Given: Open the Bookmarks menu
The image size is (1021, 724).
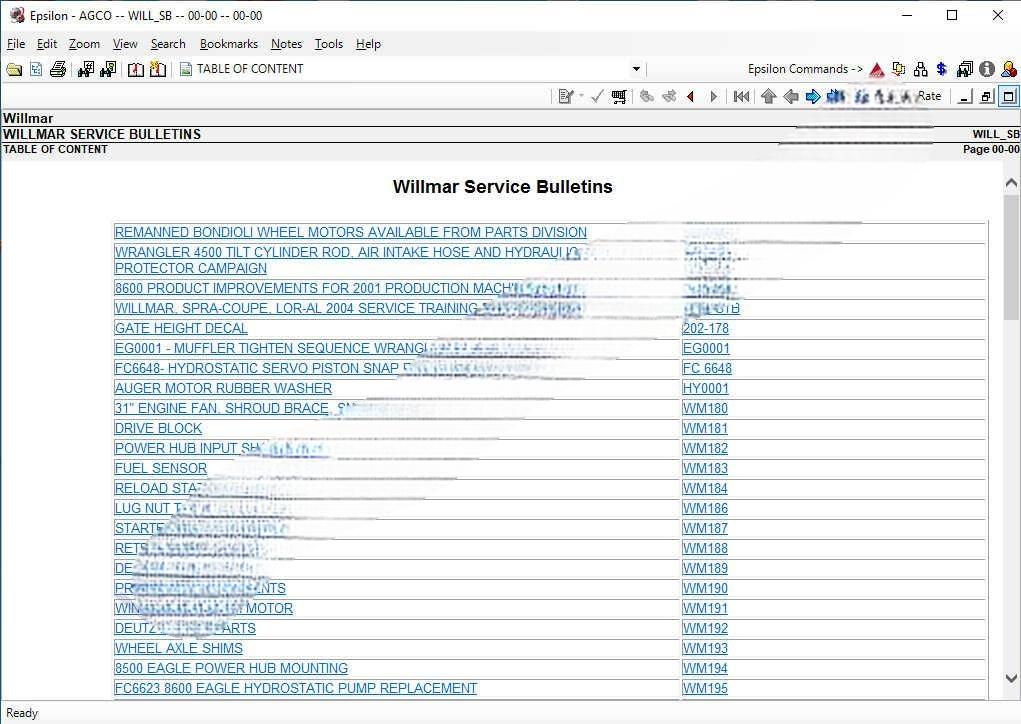Looking at the screenshot, I should tap(229, 44).
